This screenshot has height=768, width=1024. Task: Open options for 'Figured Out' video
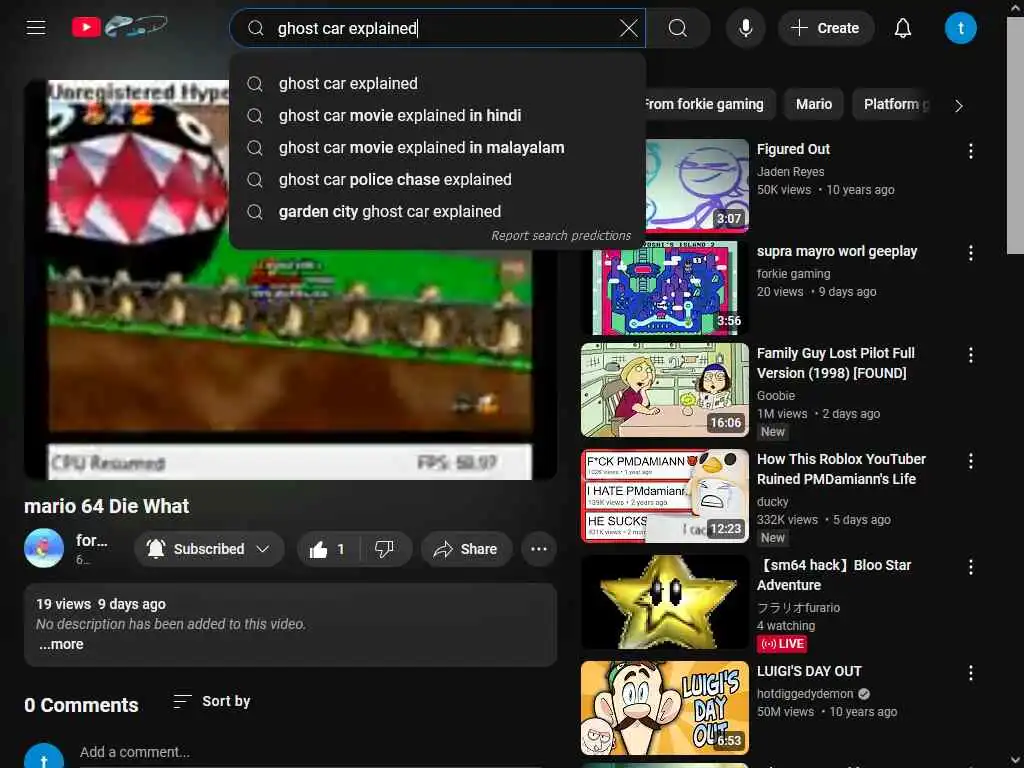[x=970, y=151]
